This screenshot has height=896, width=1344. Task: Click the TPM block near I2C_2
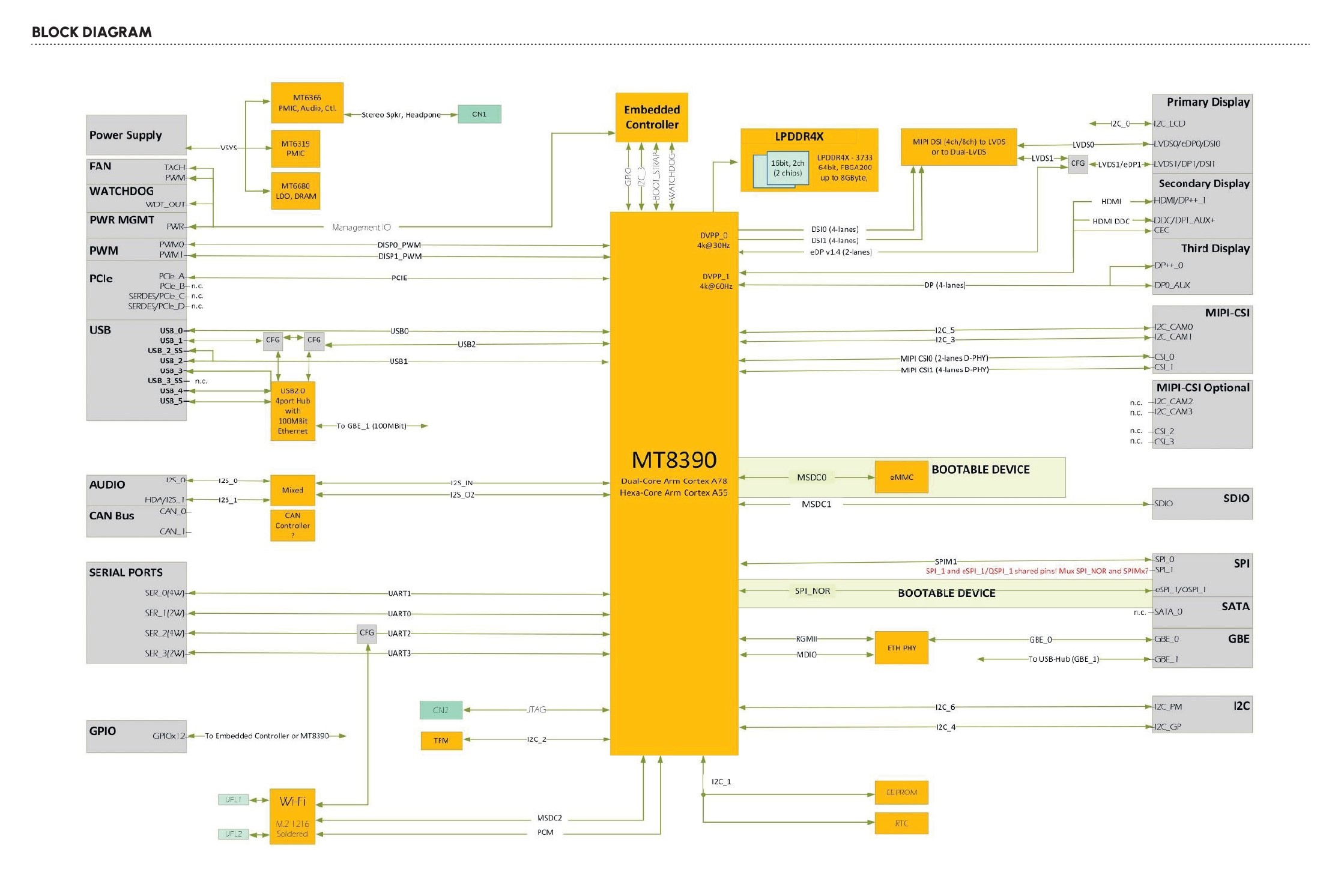441,741
